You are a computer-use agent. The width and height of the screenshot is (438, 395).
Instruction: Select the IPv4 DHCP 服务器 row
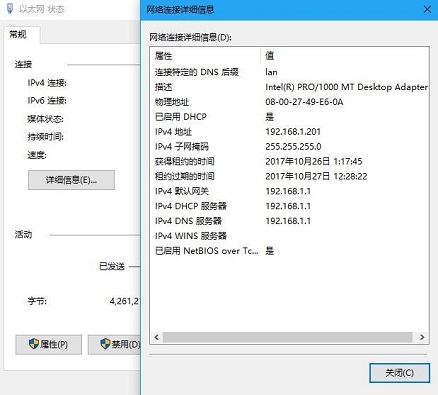pyautogui.click(x=289, y=206)
